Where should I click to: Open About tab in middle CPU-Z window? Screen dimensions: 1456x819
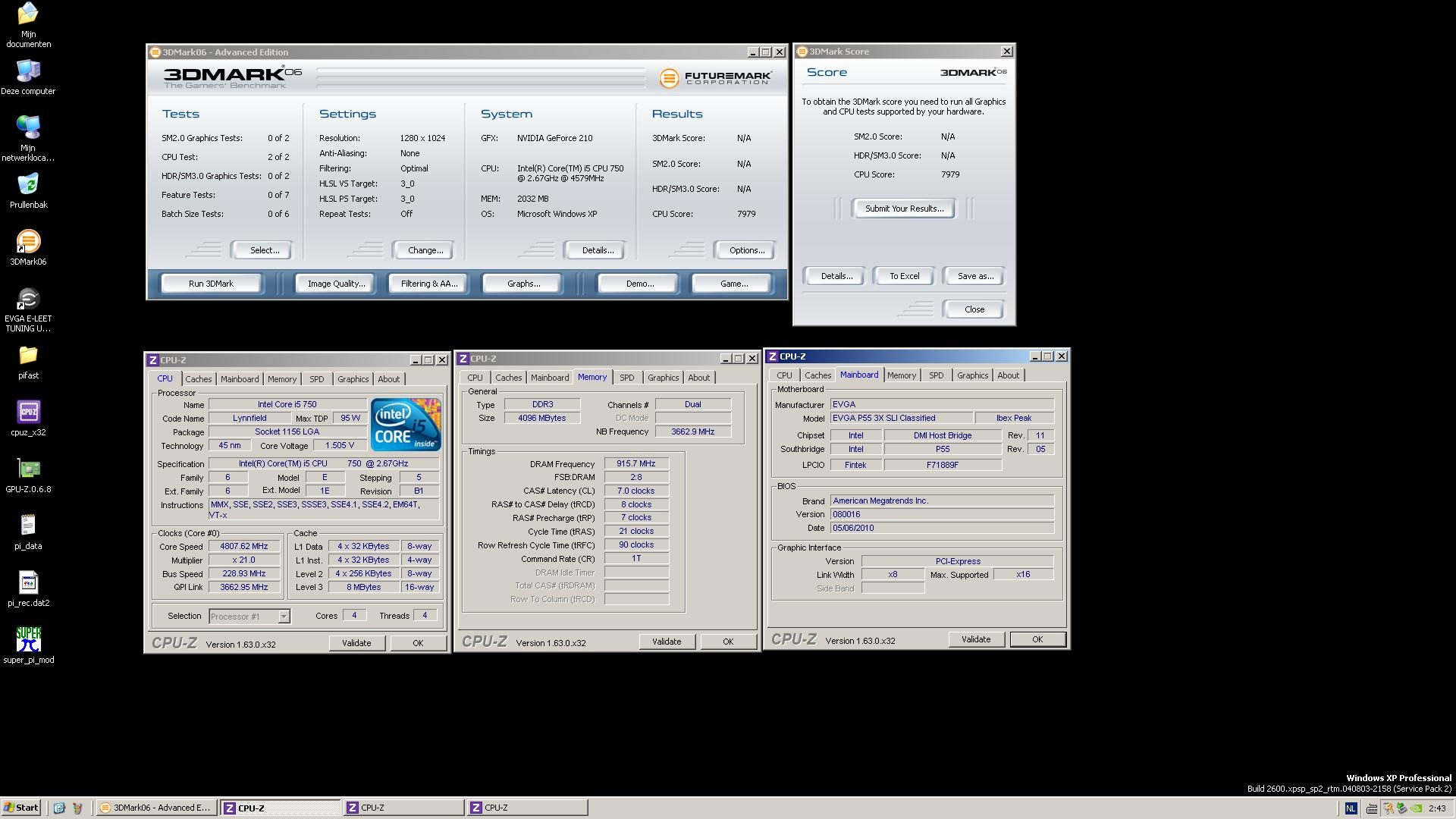698,378
